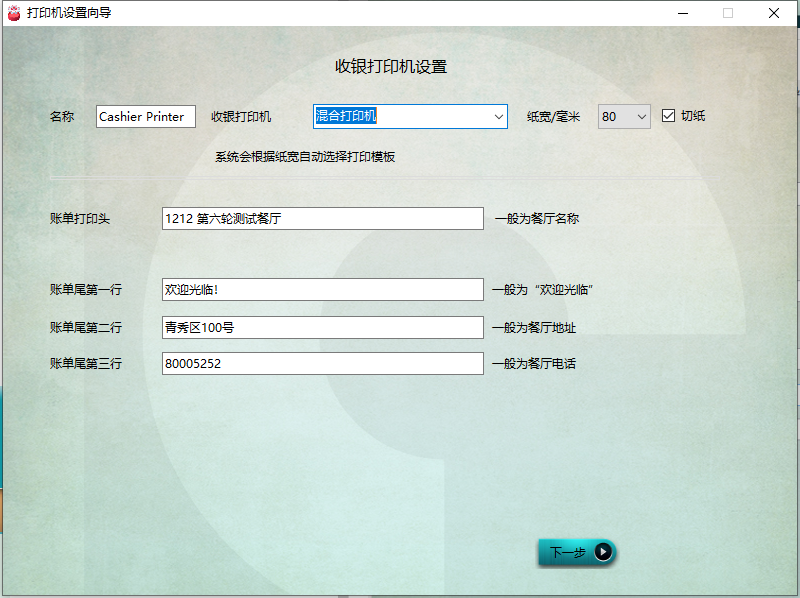Viewport: 800px width, 598px height.
Task: Focus the 账单打印头 input field
Action: [x=322, y=218]
